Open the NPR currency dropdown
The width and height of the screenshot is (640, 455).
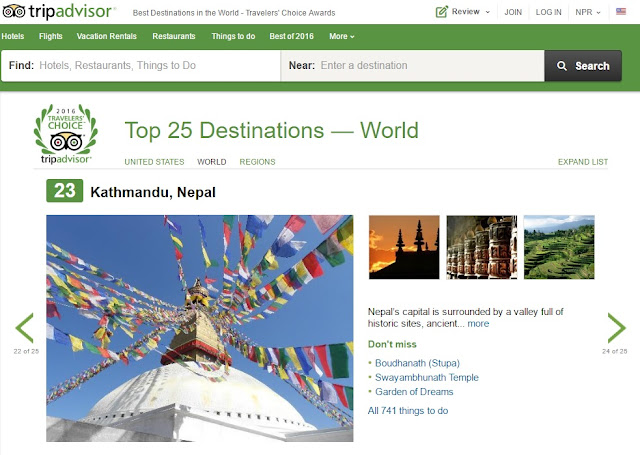(x=588, y=12)
